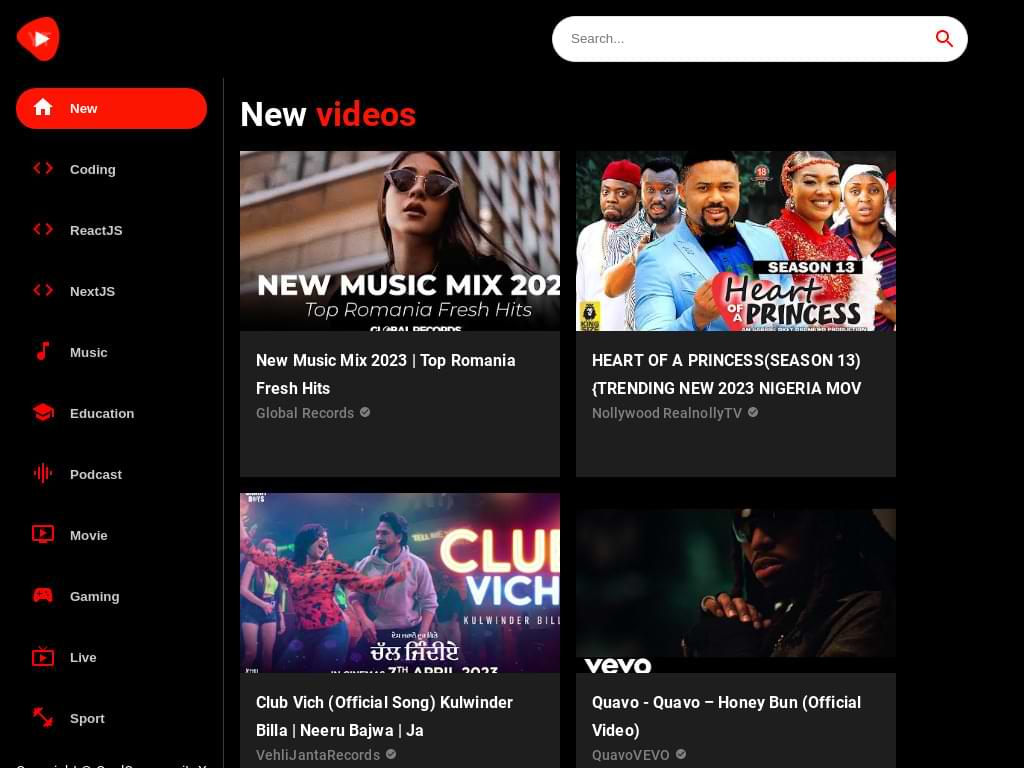Click verified badge next to Global Records

tap(365, 412)
